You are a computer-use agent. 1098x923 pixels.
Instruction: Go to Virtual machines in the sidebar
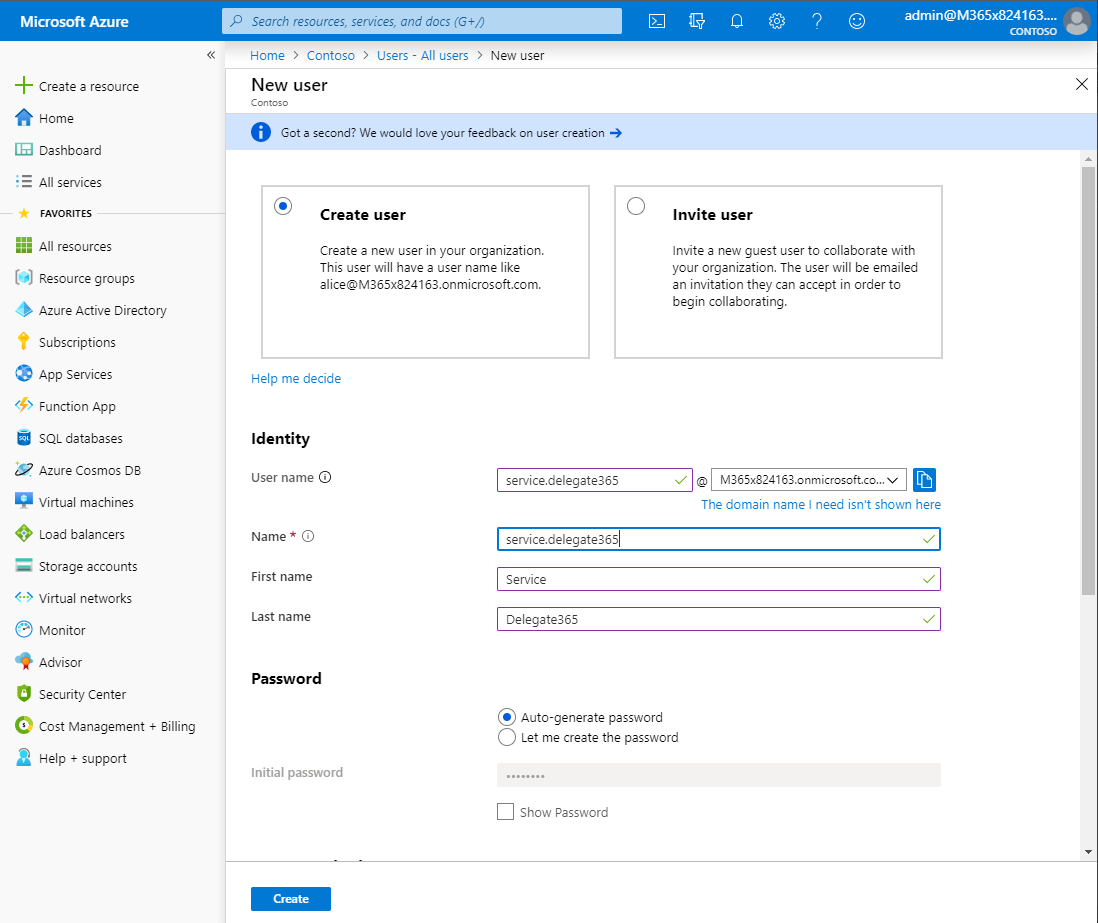(86, 503)
